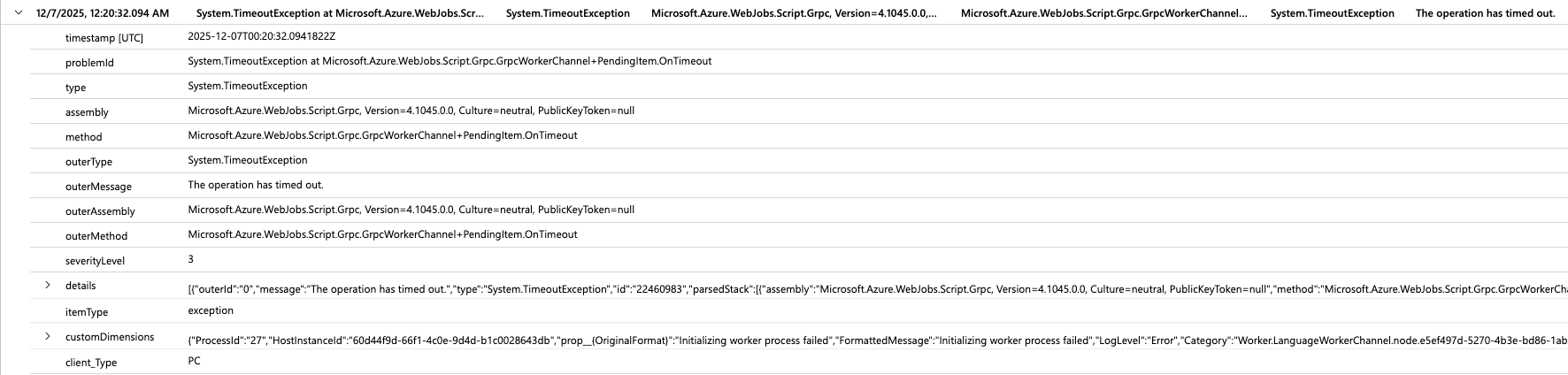Click the details field label

tap(81, 286)
